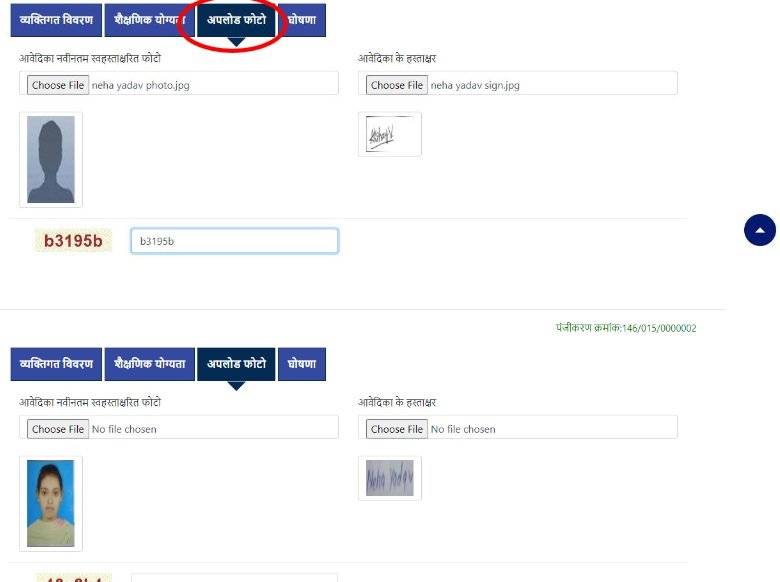Click lower Choose File under स्वहस्ताक्षरित फोटो
The image size is (780, 582).
point(58,429)
